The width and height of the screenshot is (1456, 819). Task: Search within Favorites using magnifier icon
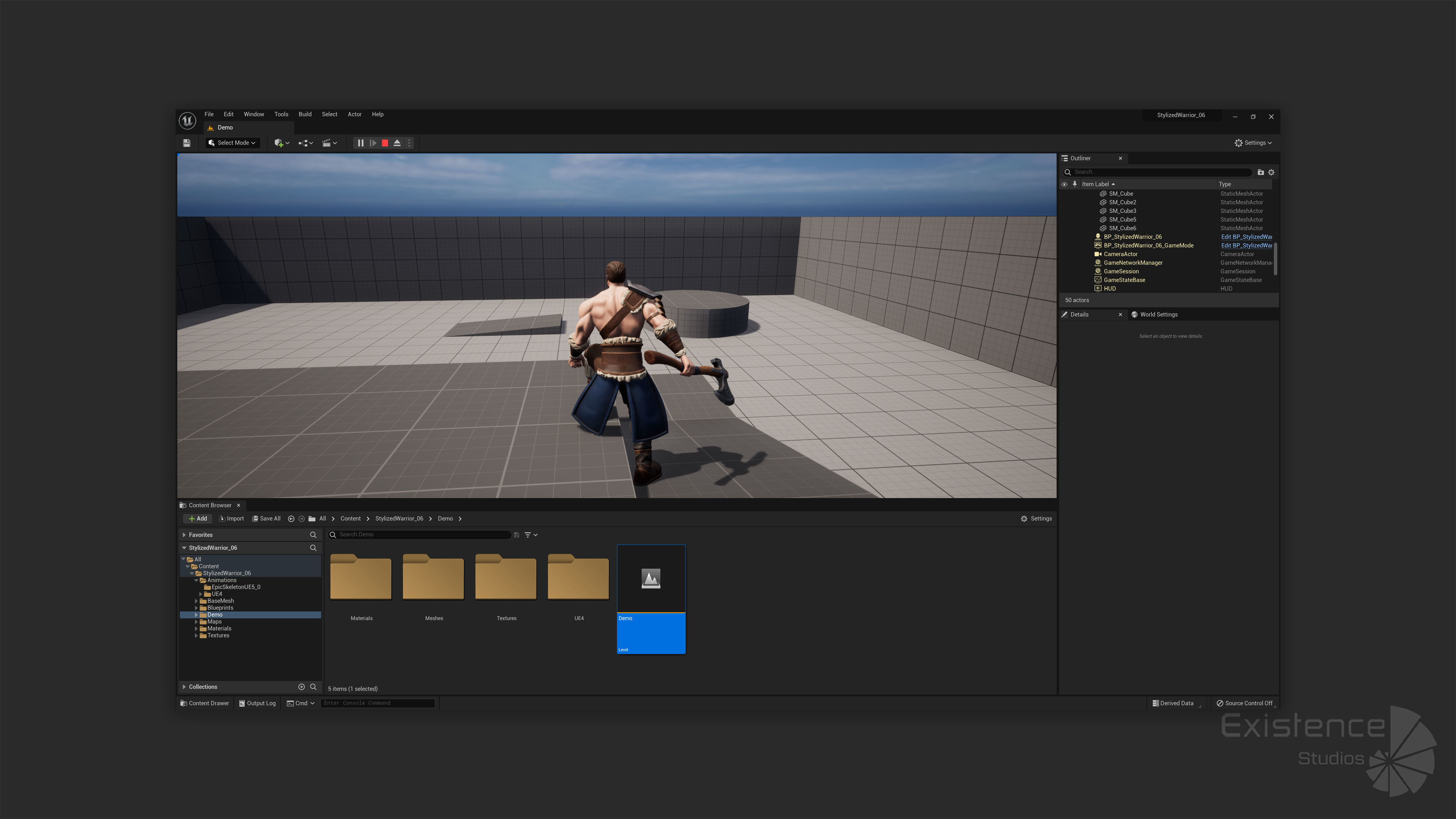pos(313,535)
